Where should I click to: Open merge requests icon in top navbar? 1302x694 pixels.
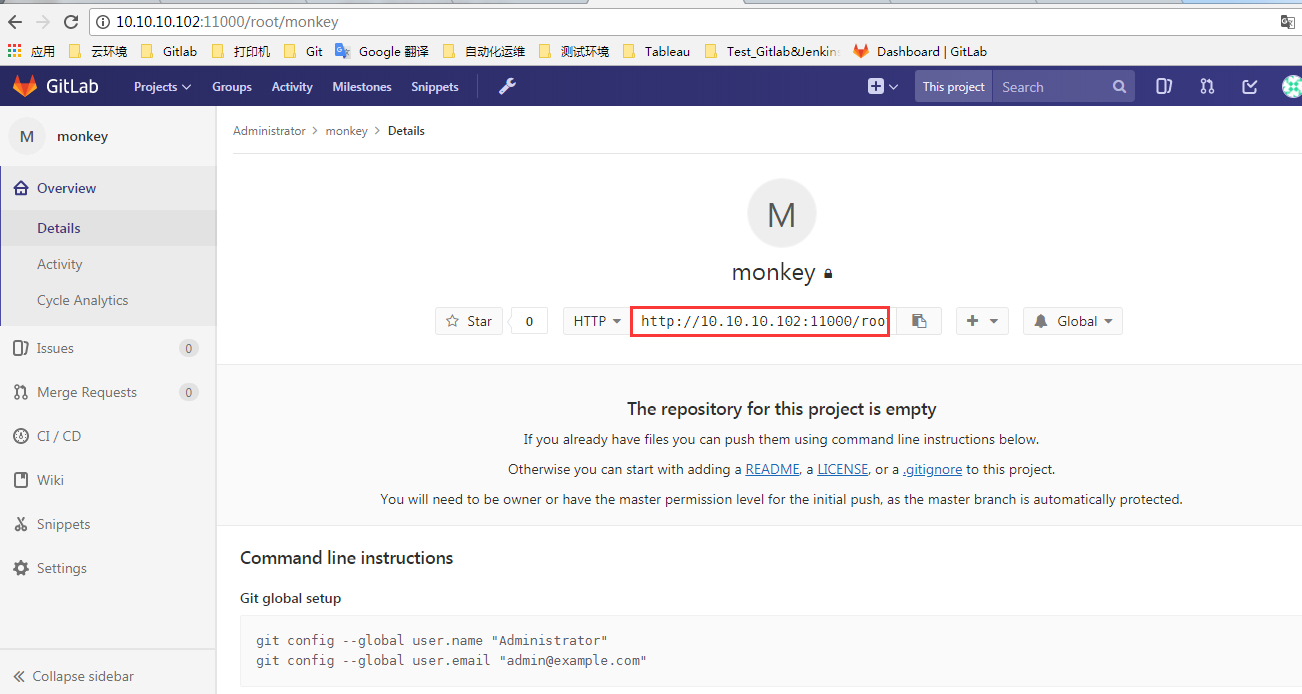click(1207, 87)
